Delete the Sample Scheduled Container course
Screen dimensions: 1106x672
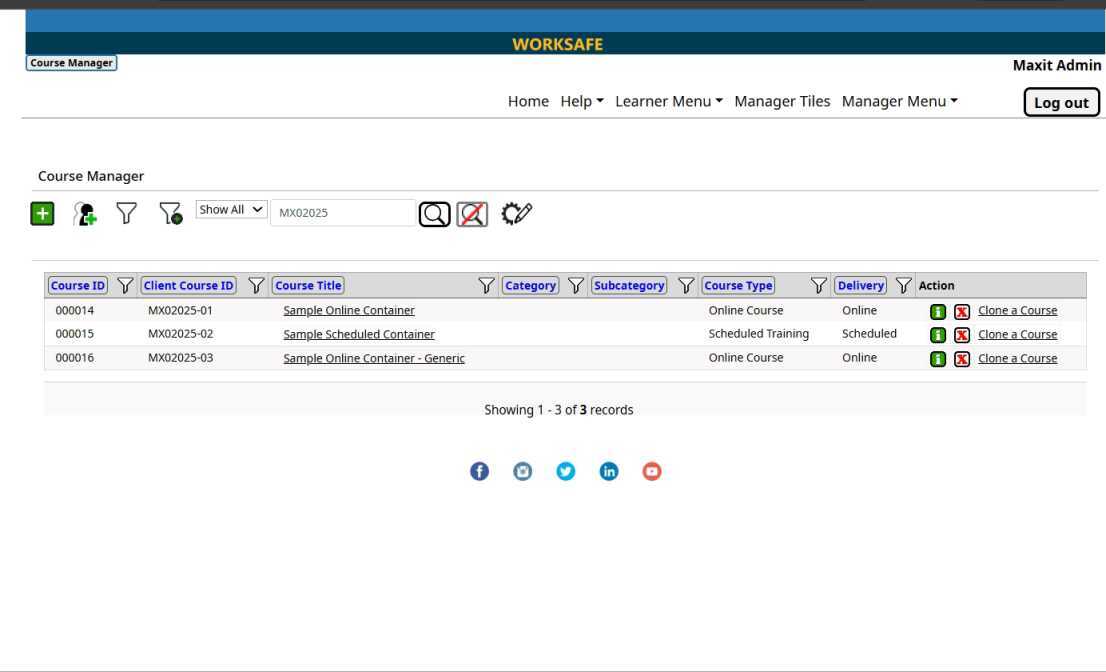pyautogui.click(x=962, y=335)
